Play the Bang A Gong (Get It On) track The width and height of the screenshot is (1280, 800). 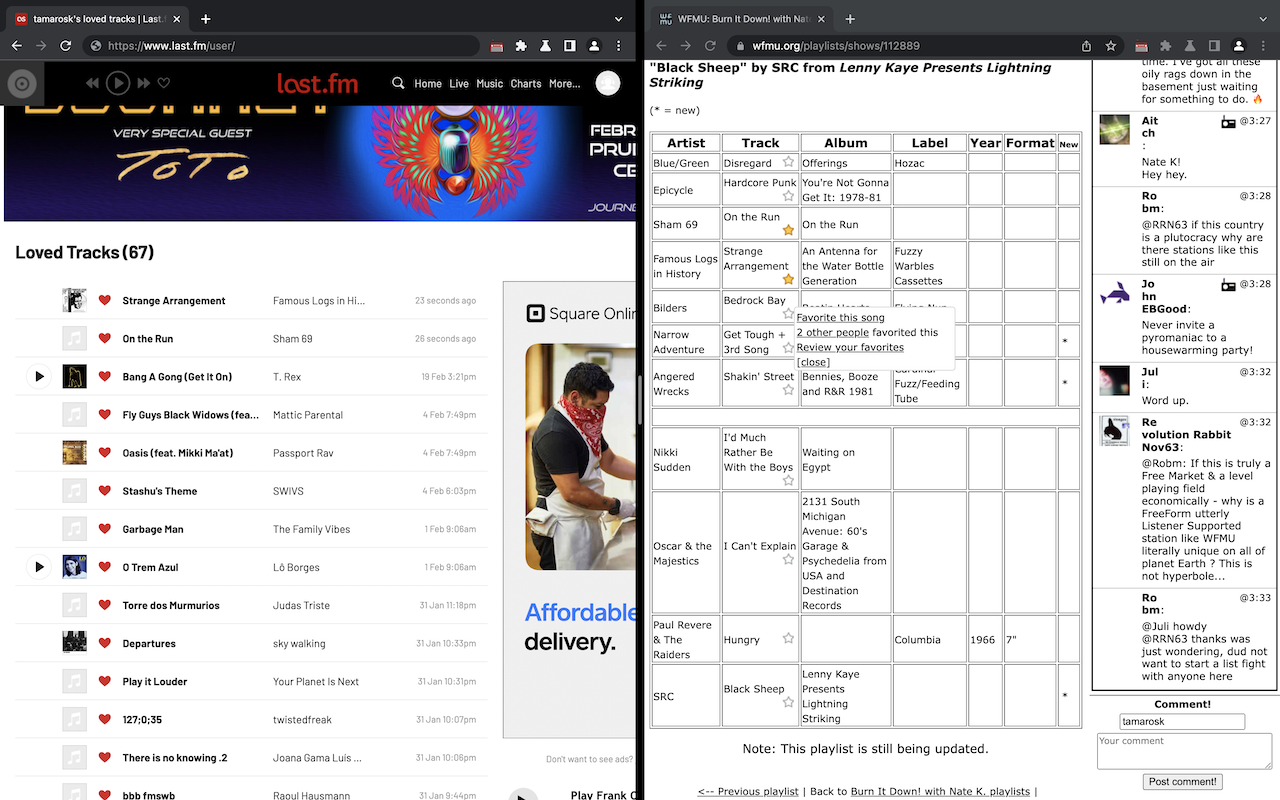click(39, 377)
